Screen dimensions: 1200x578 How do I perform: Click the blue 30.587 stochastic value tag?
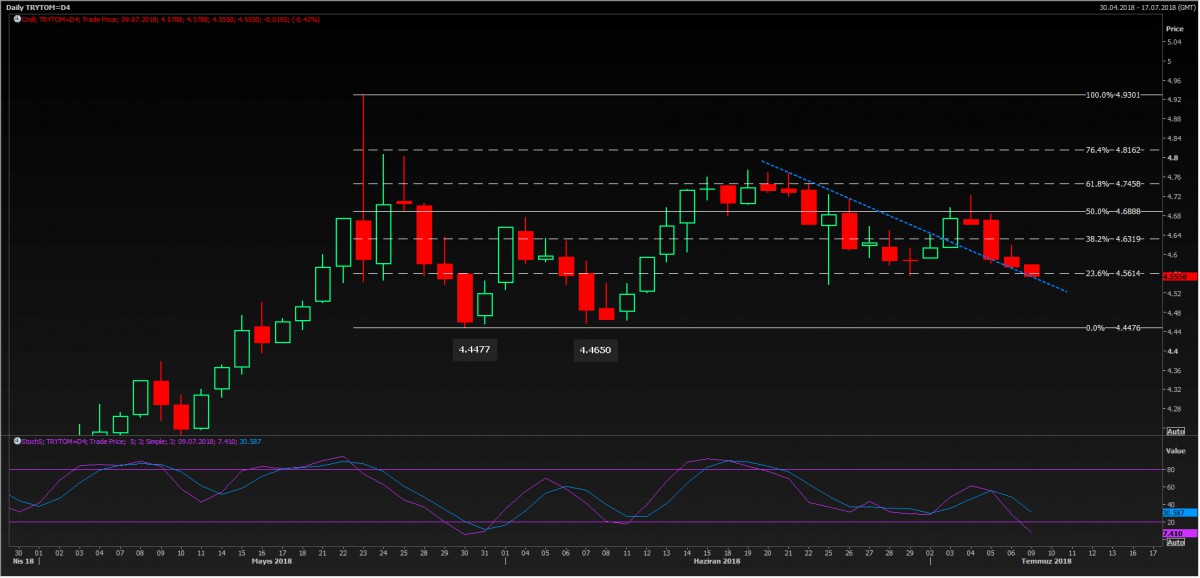pos(1175,512)
